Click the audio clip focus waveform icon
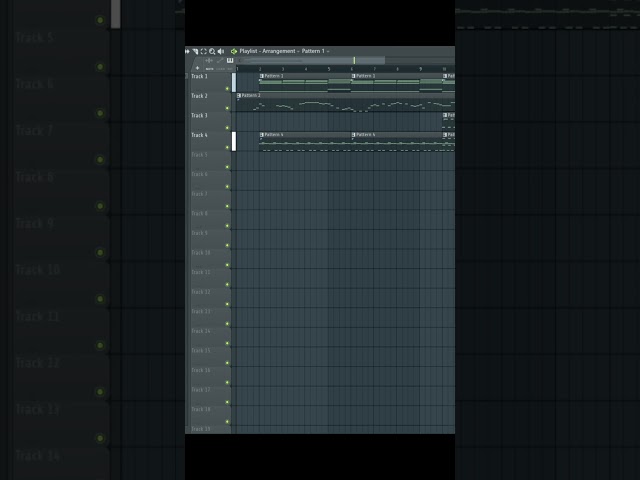Viewport: 640px width, 480px height. point(209,60)
